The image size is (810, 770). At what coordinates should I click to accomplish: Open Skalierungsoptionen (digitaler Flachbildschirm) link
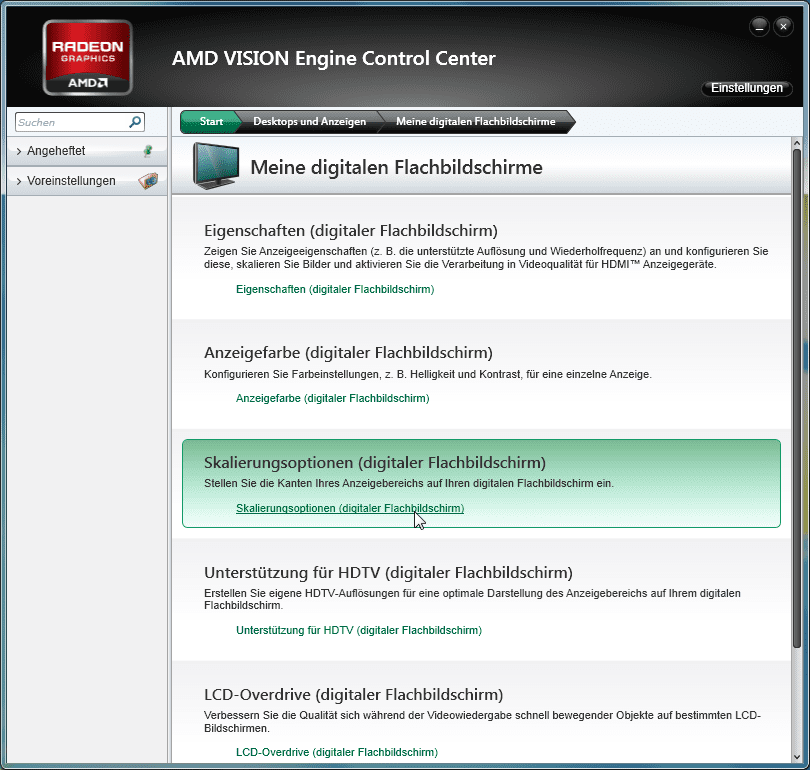pyautogui.click(x=350, y=508)
